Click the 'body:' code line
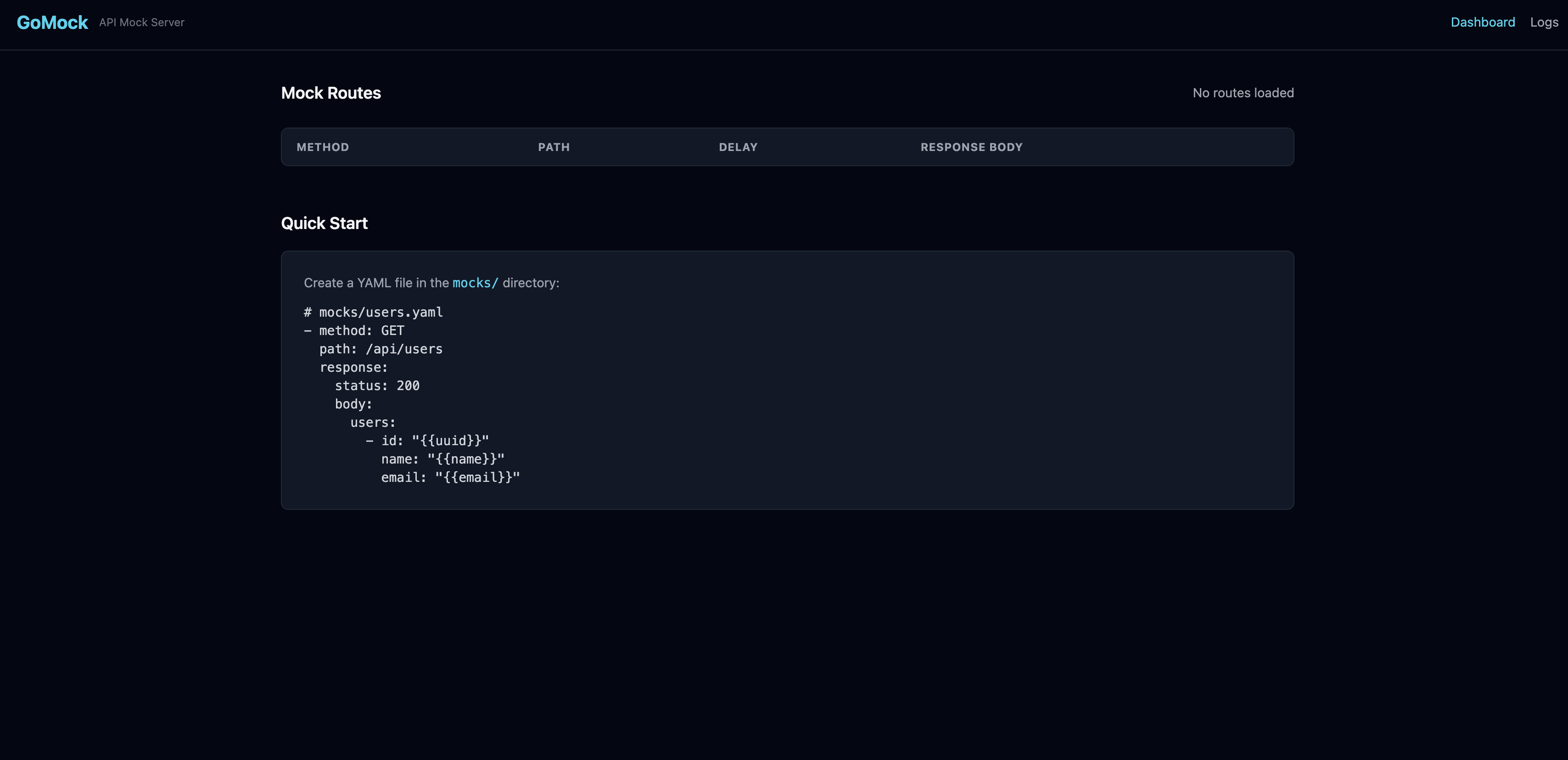Viewport: 1568px width, 760px height. click(353, 404)
